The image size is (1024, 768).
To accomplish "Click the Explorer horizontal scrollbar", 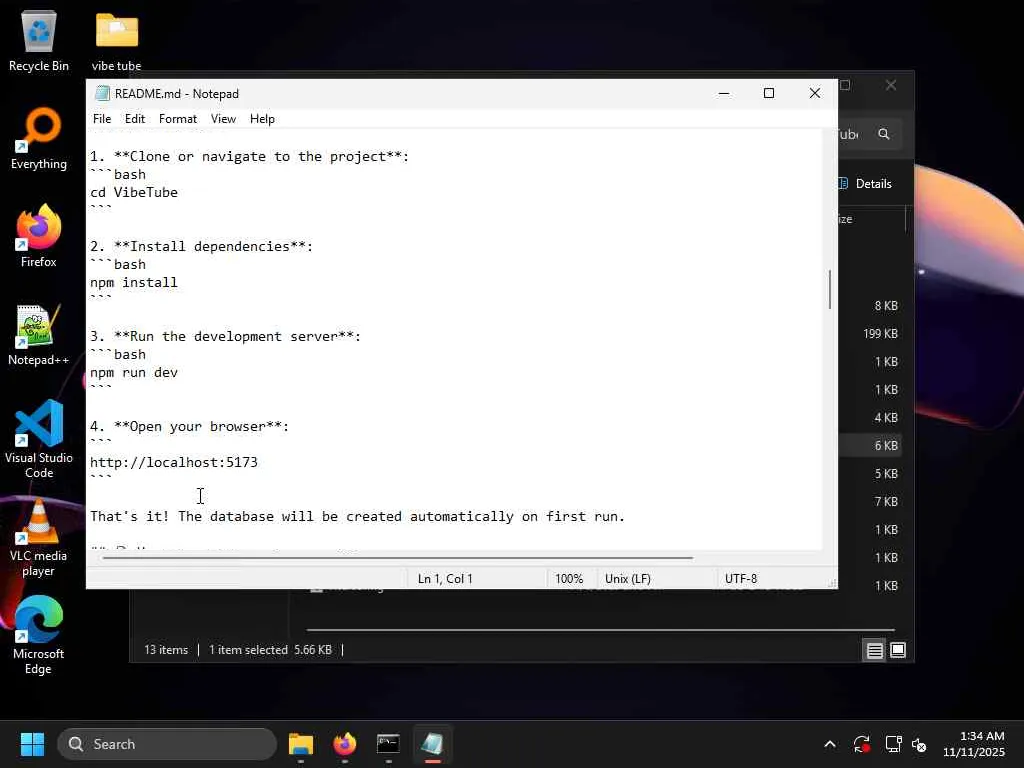I will 600,630.
